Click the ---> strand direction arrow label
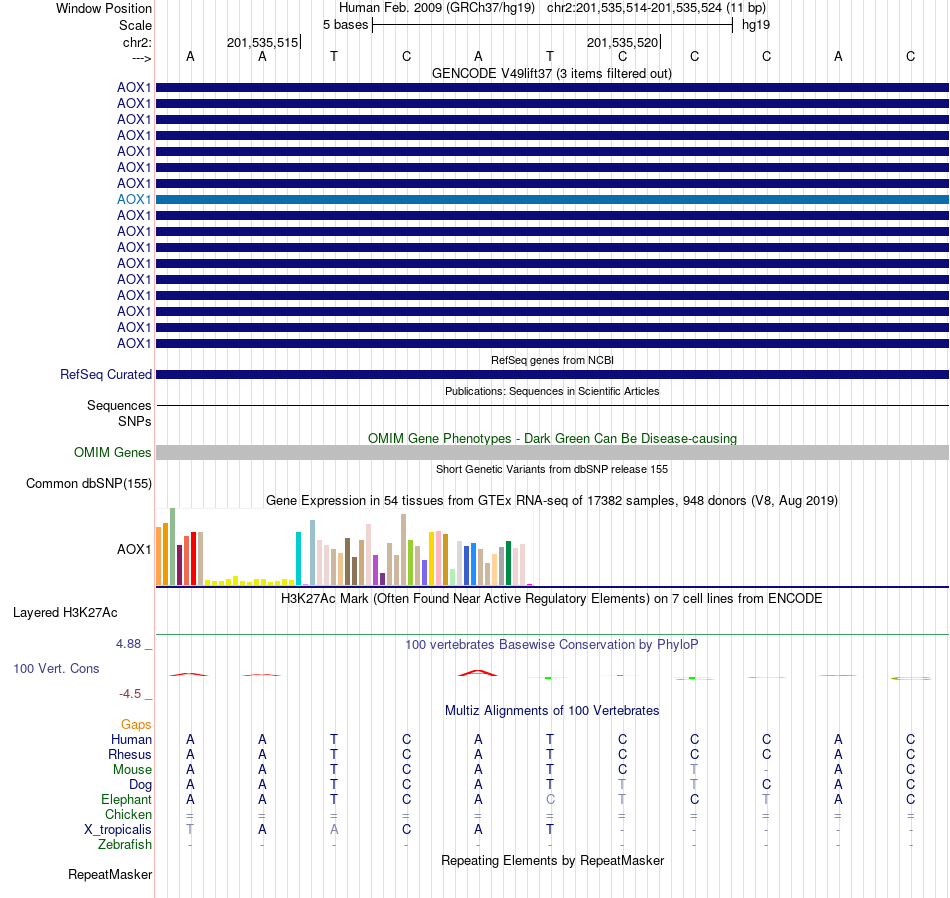The width and height of the screenshot is (950, 898). click(141, 58)
